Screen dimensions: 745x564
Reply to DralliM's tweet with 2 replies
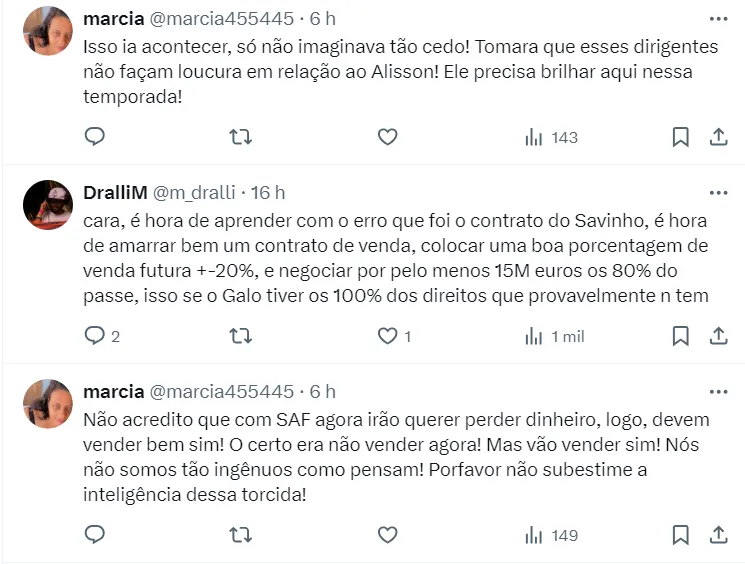(x=95, y=336)
